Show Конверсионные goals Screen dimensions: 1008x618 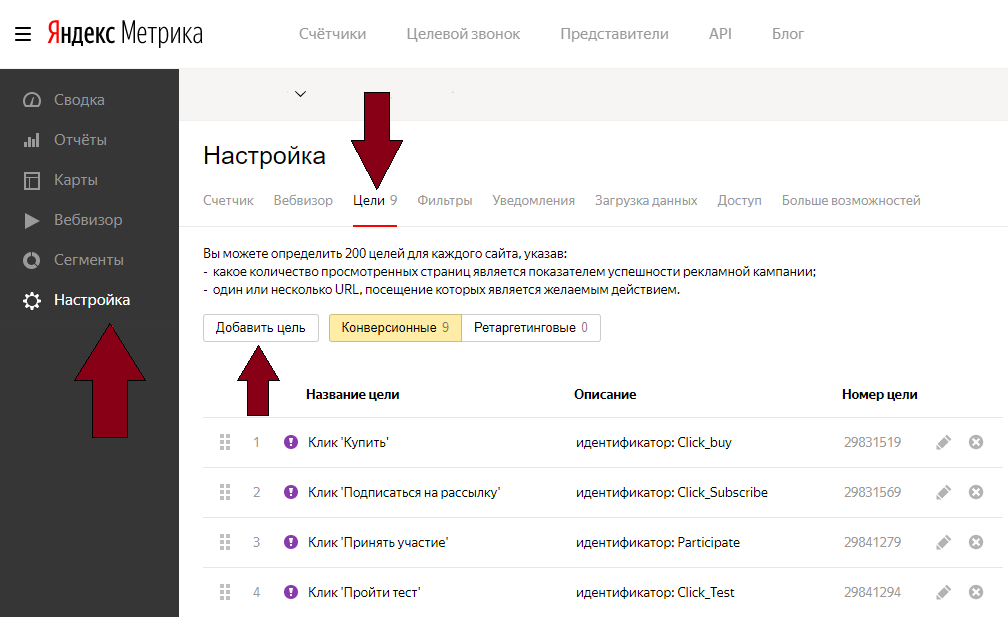(x=395, y=328)
